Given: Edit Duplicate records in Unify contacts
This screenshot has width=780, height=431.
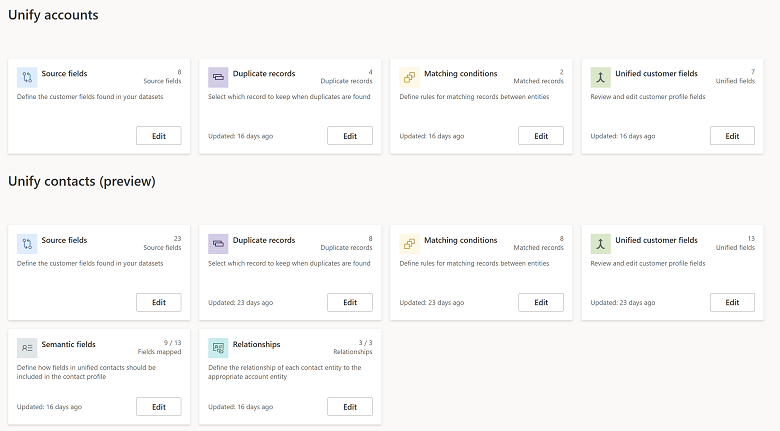Looking at the screenshot, I should tap(350, 302).
